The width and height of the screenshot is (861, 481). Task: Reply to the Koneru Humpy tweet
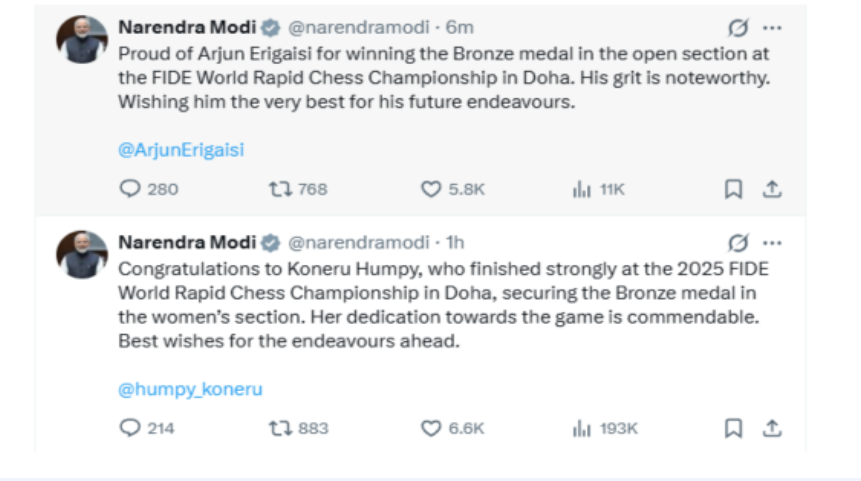coord(130,428)
